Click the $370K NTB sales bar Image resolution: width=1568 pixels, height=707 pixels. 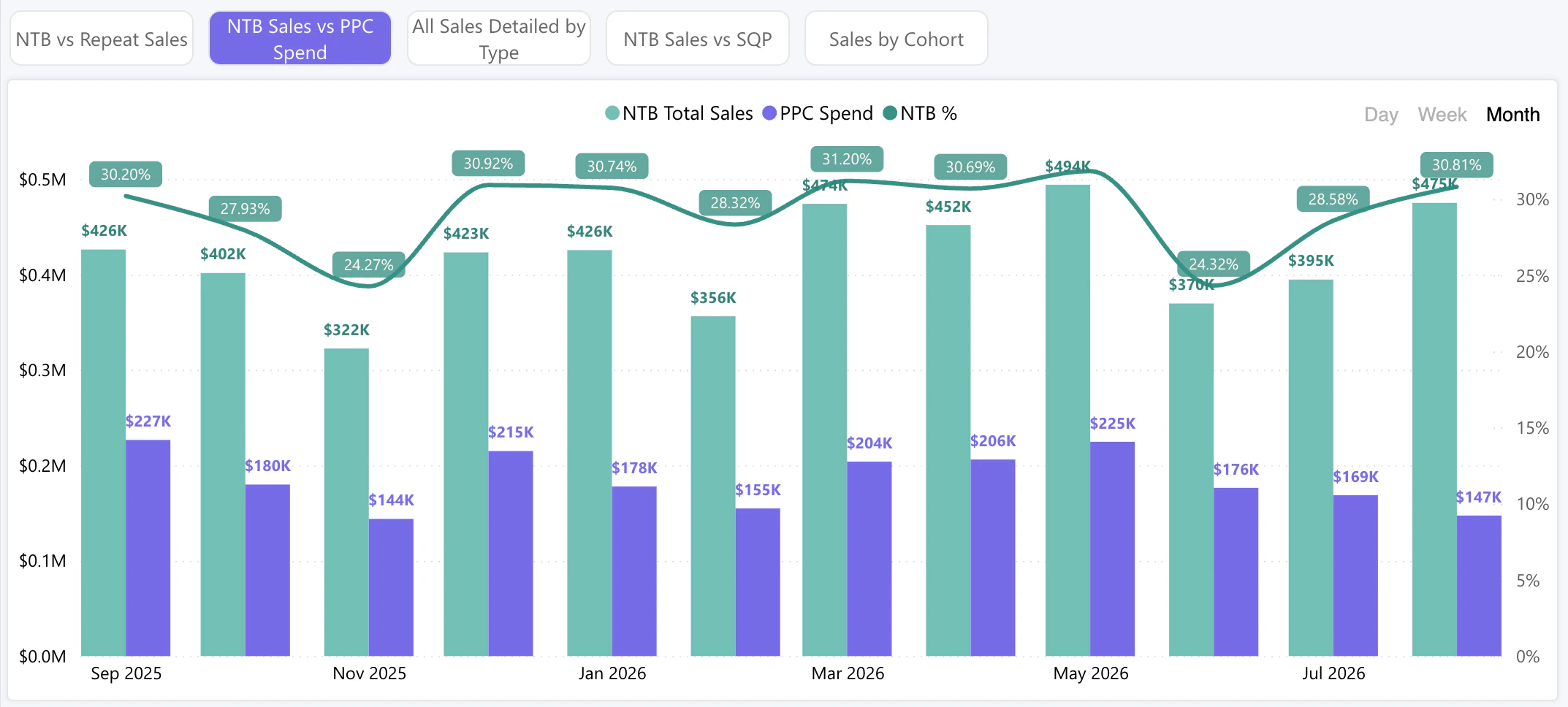coord(1191,480)
